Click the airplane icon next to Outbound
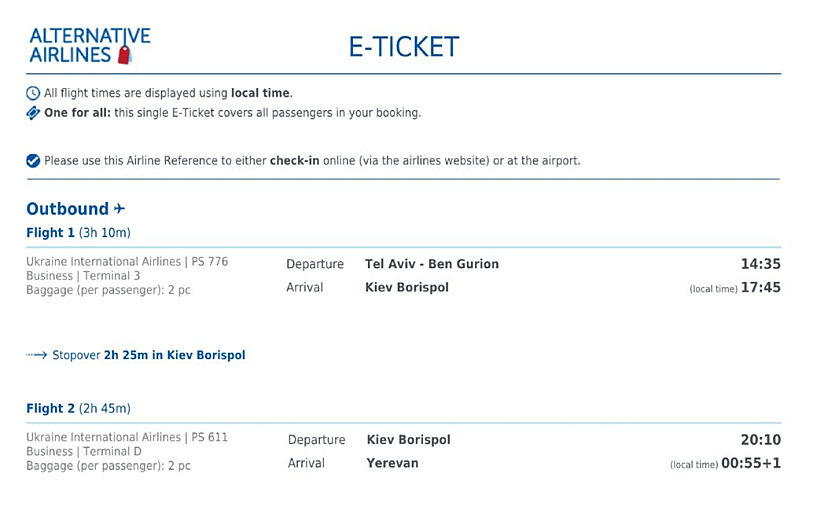The width and height of the screenshot is (820, 514). click(x=120, y=209)
